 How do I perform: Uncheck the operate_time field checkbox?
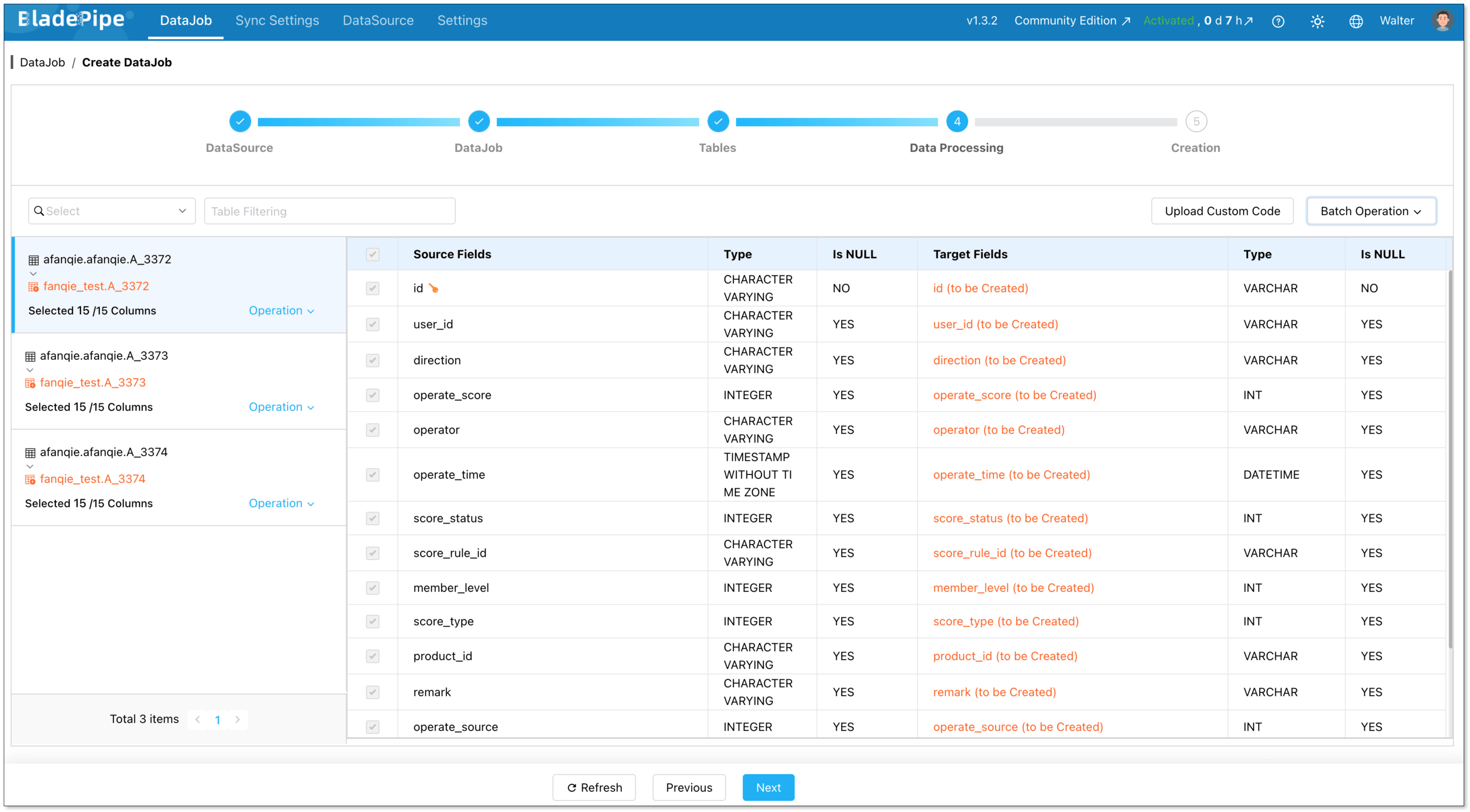pyautogui.click(x=373, y=475)
